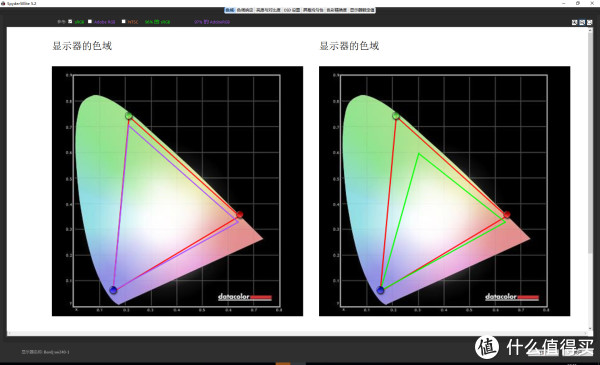Open the 亮度与对比度 tab

(268, 10)
